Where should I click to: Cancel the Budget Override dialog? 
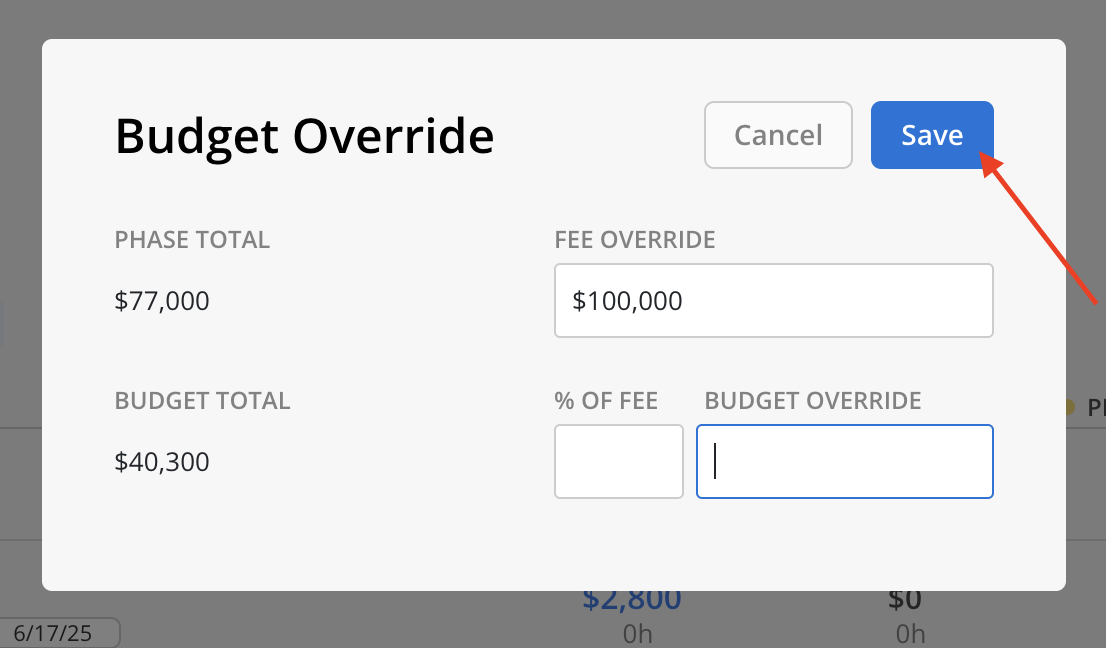[x=778, y=135]
